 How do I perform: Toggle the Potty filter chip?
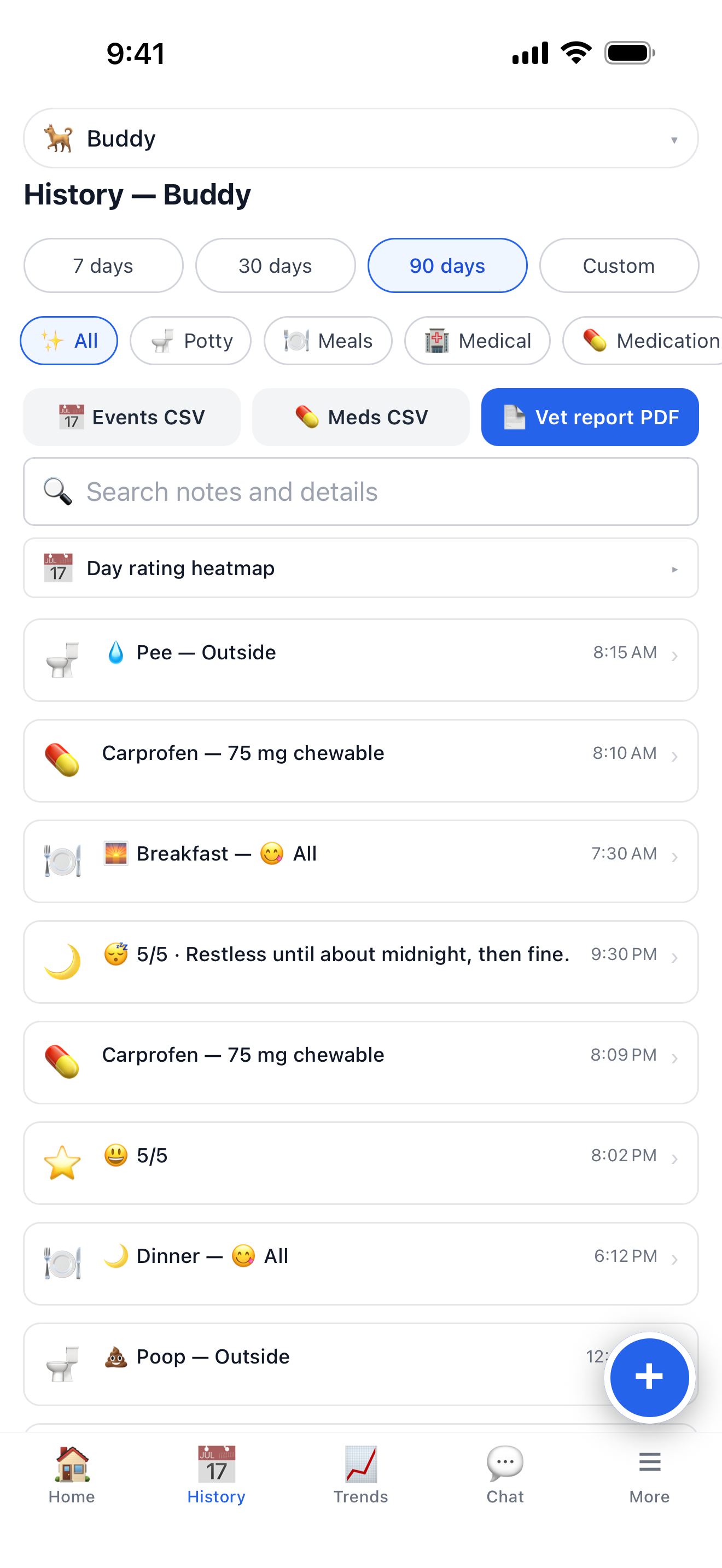[190, 341]
